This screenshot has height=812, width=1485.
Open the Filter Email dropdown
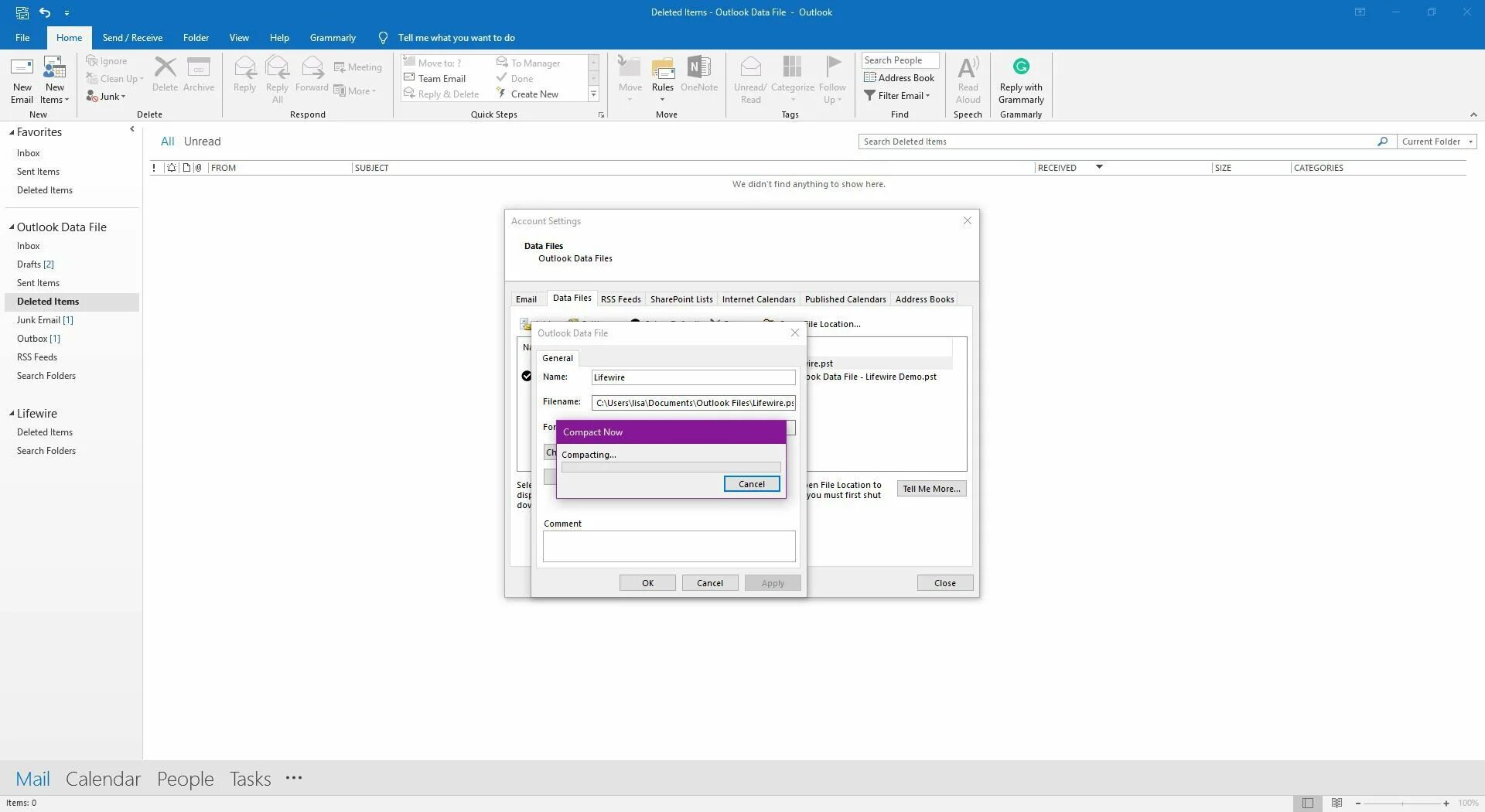(897, 95)
